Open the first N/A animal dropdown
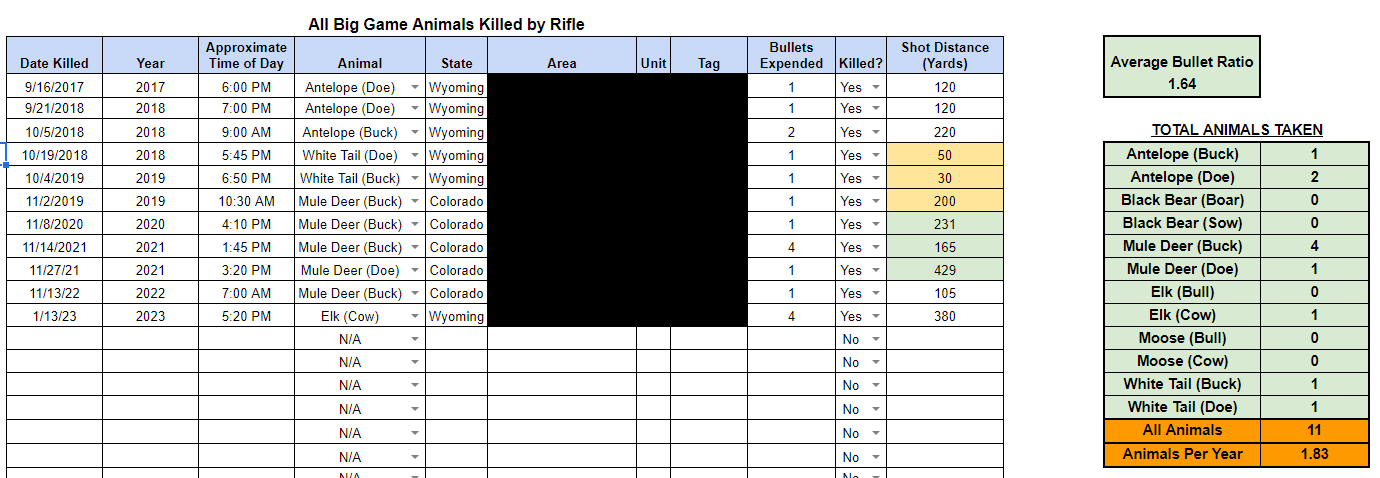This screenshot has width=1380, height=478. (415, 339)
